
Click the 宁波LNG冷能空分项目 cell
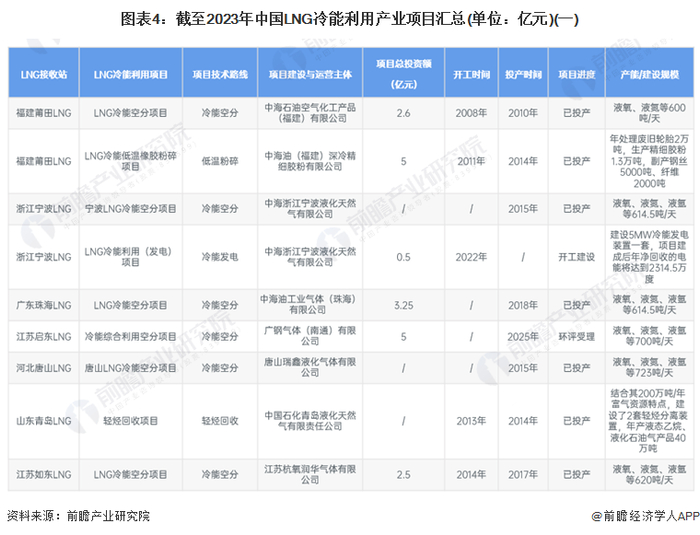(131, 209)
